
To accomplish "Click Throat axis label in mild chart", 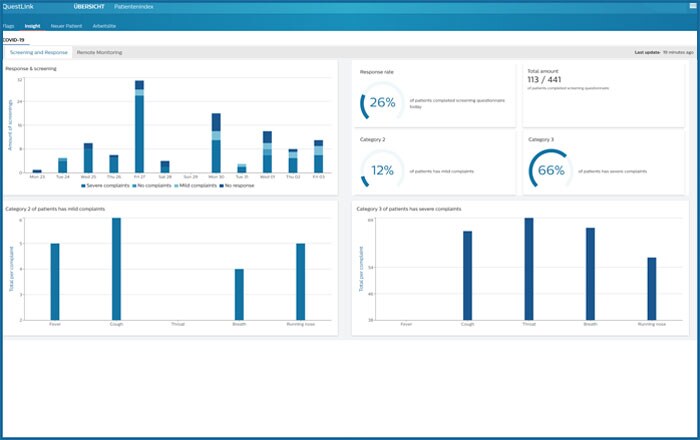I will pyautogui.click(x=178, y=324).
